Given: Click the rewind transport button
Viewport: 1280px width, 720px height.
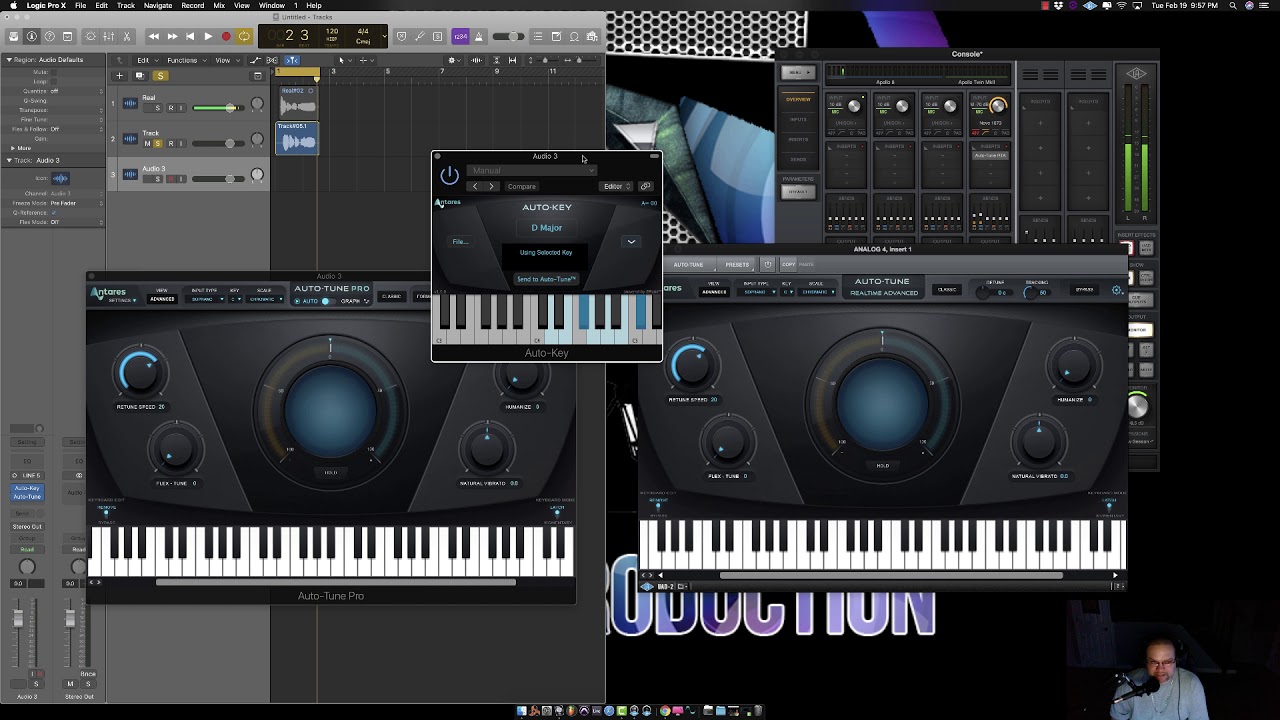Looking at the screenshot, I should coord(153,36).
